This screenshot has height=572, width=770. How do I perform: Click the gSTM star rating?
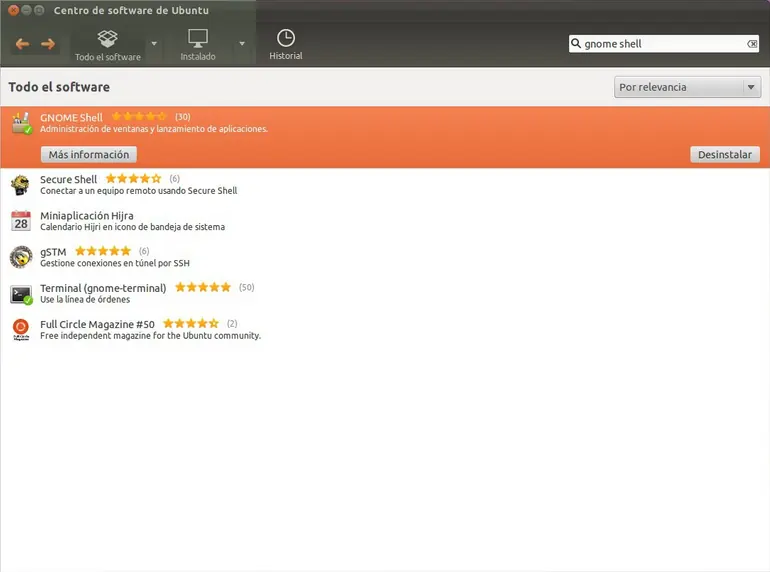coord(103,251)
